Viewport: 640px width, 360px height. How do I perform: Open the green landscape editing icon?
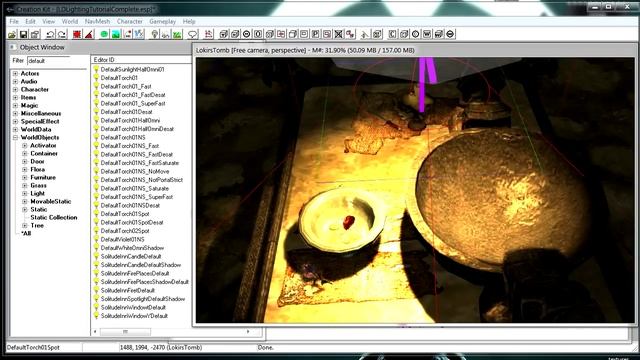[x=116, y=34]
